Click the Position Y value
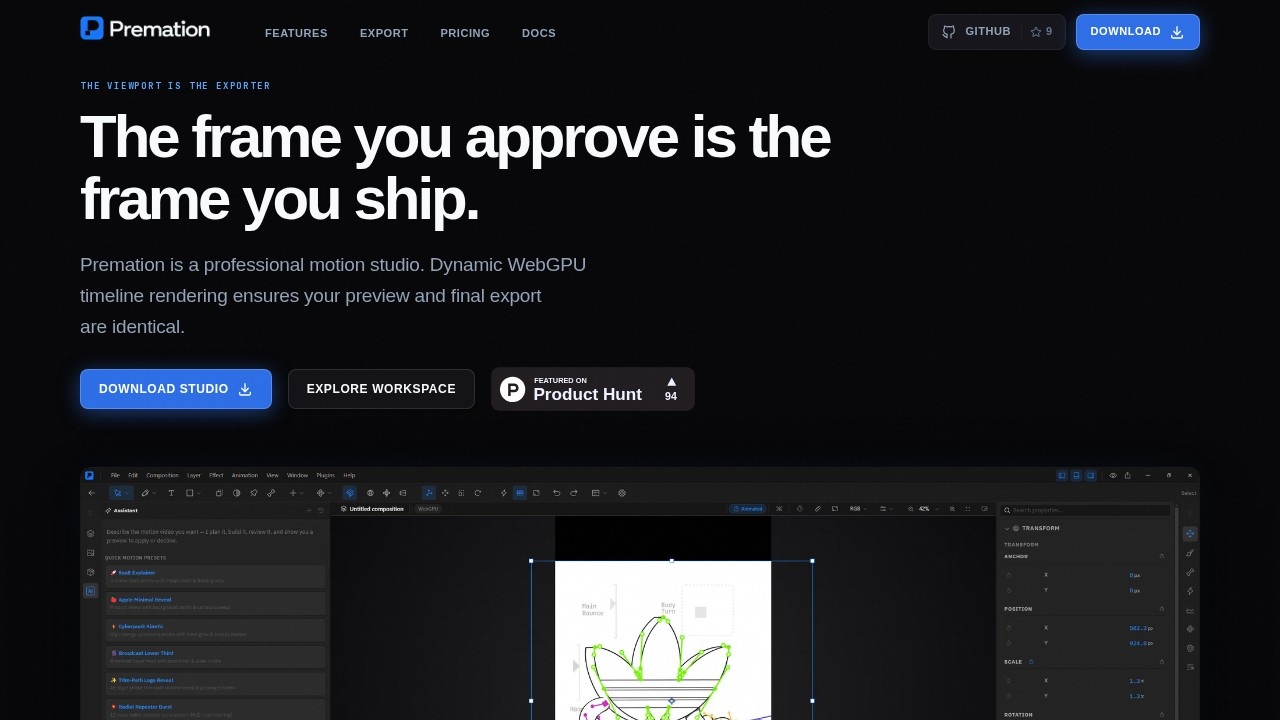1280x720 pixels. pyautogui.click(x=1139, y=643)
